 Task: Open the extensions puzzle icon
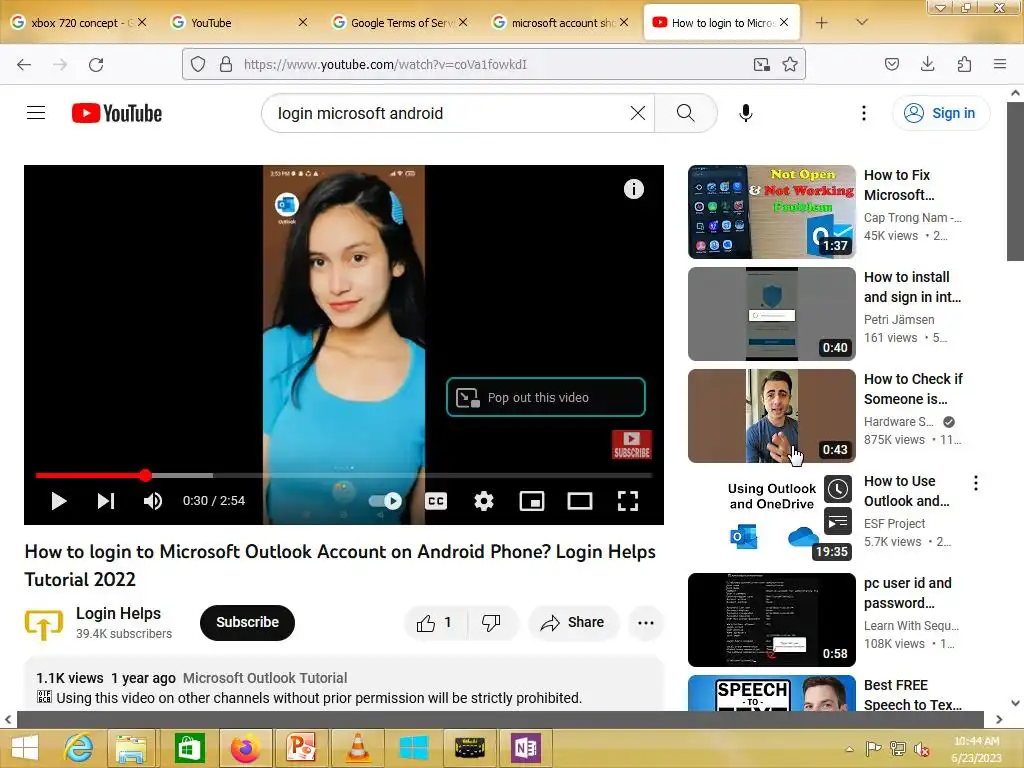(965, 65)
